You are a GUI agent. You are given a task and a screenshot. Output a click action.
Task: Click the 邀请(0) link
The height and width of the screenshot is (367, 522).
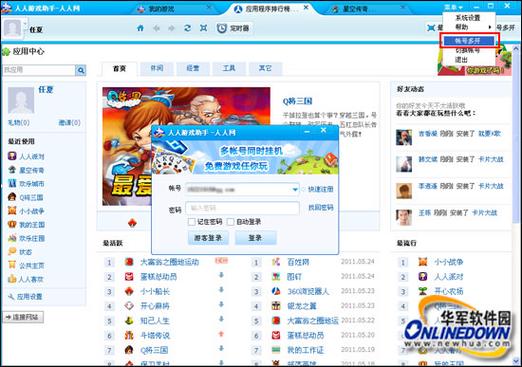point(70,123)
